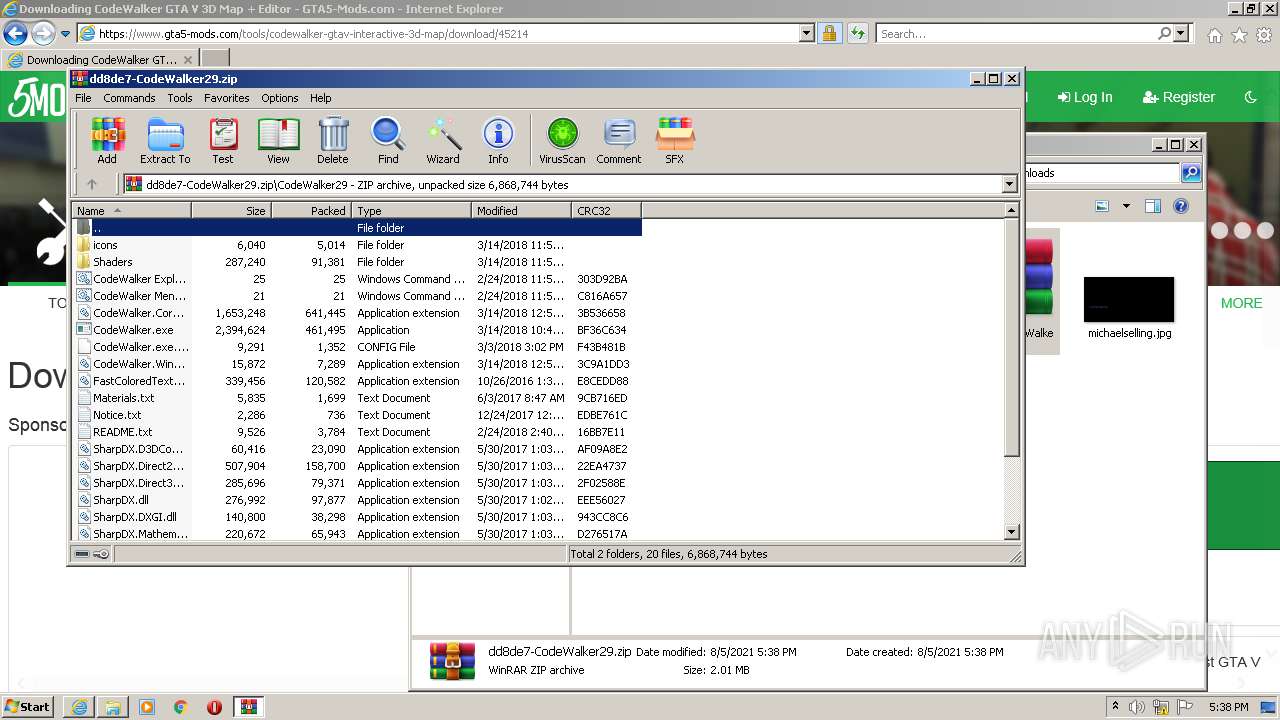
Task: Click the IE Back button
Action: point(15,34)
